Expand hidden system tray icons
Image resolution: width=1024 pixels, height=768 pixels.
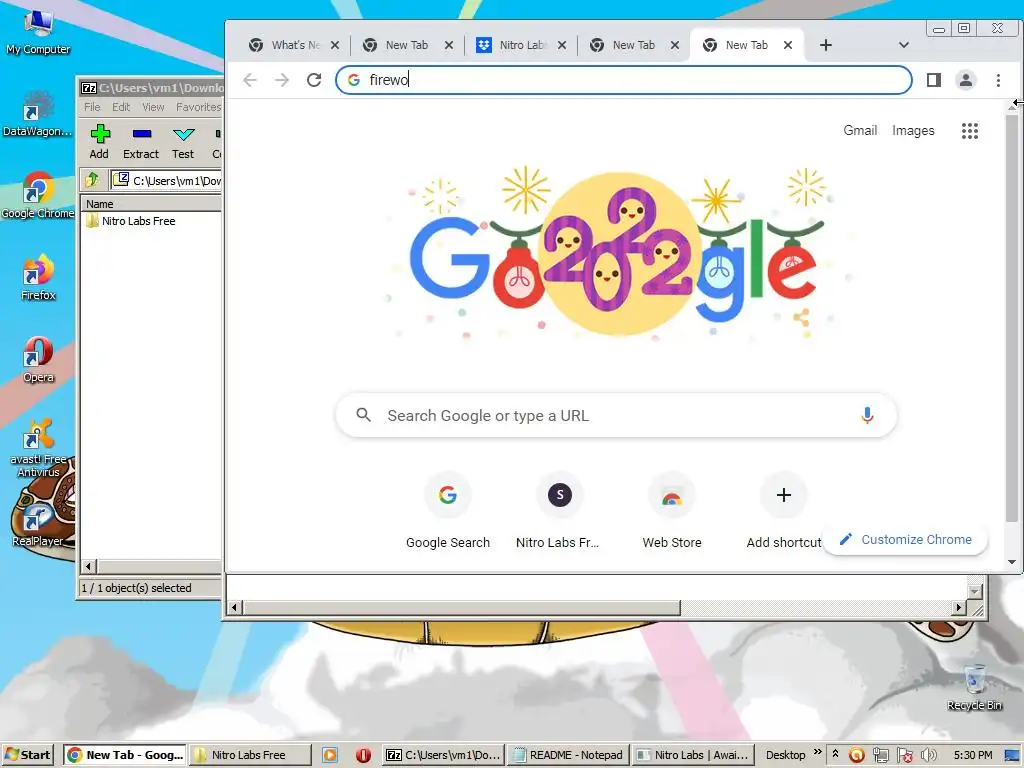[835, 754]
